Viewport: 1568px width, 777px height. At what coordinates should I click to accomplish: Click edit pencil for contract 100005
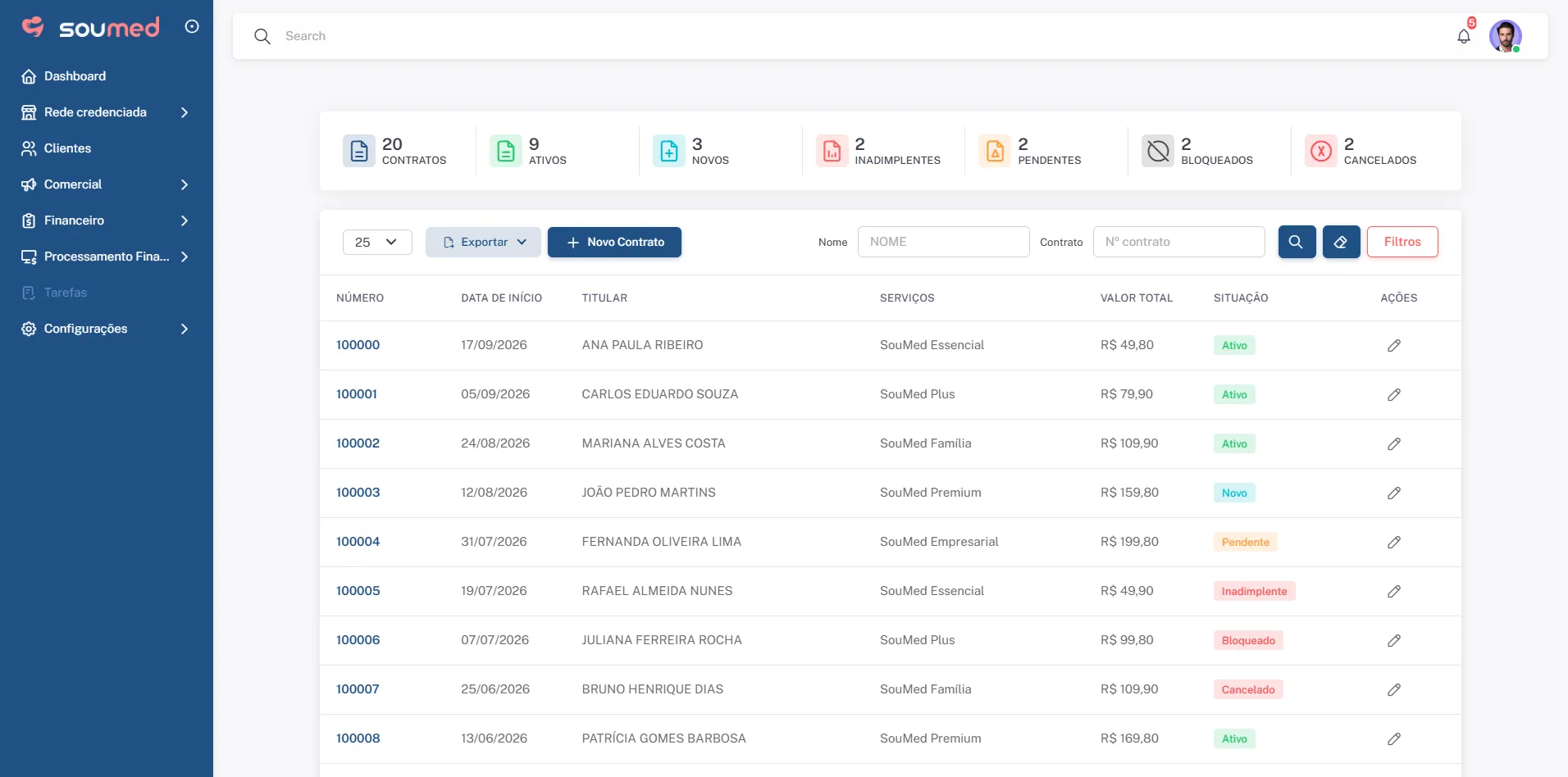[x=1394, y=592]
